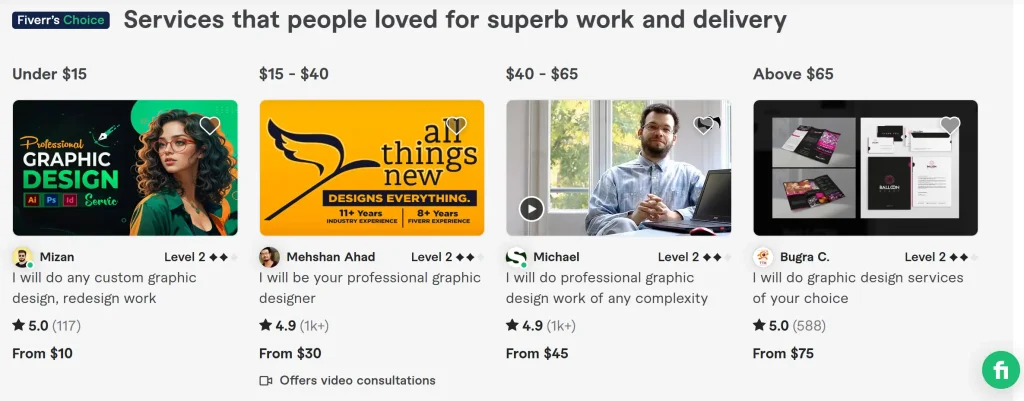
Task: Open Michael's seller avatar
Action: [x=516, y=257]
